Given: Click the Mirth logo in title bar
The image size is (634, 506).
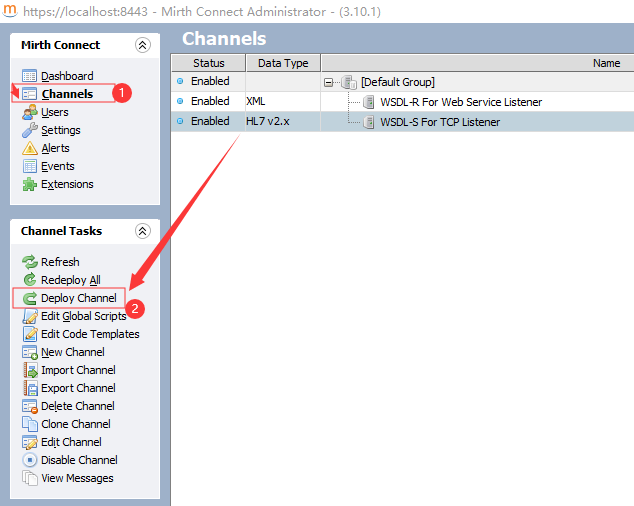Looking at the screenshot, I should [x=10, y=11].
